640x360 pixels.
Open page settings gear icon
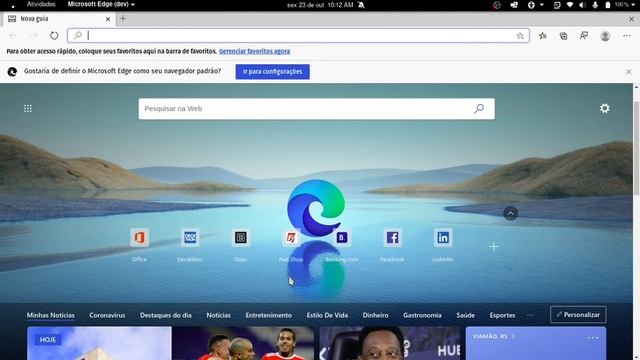click(x=604, y=108)
